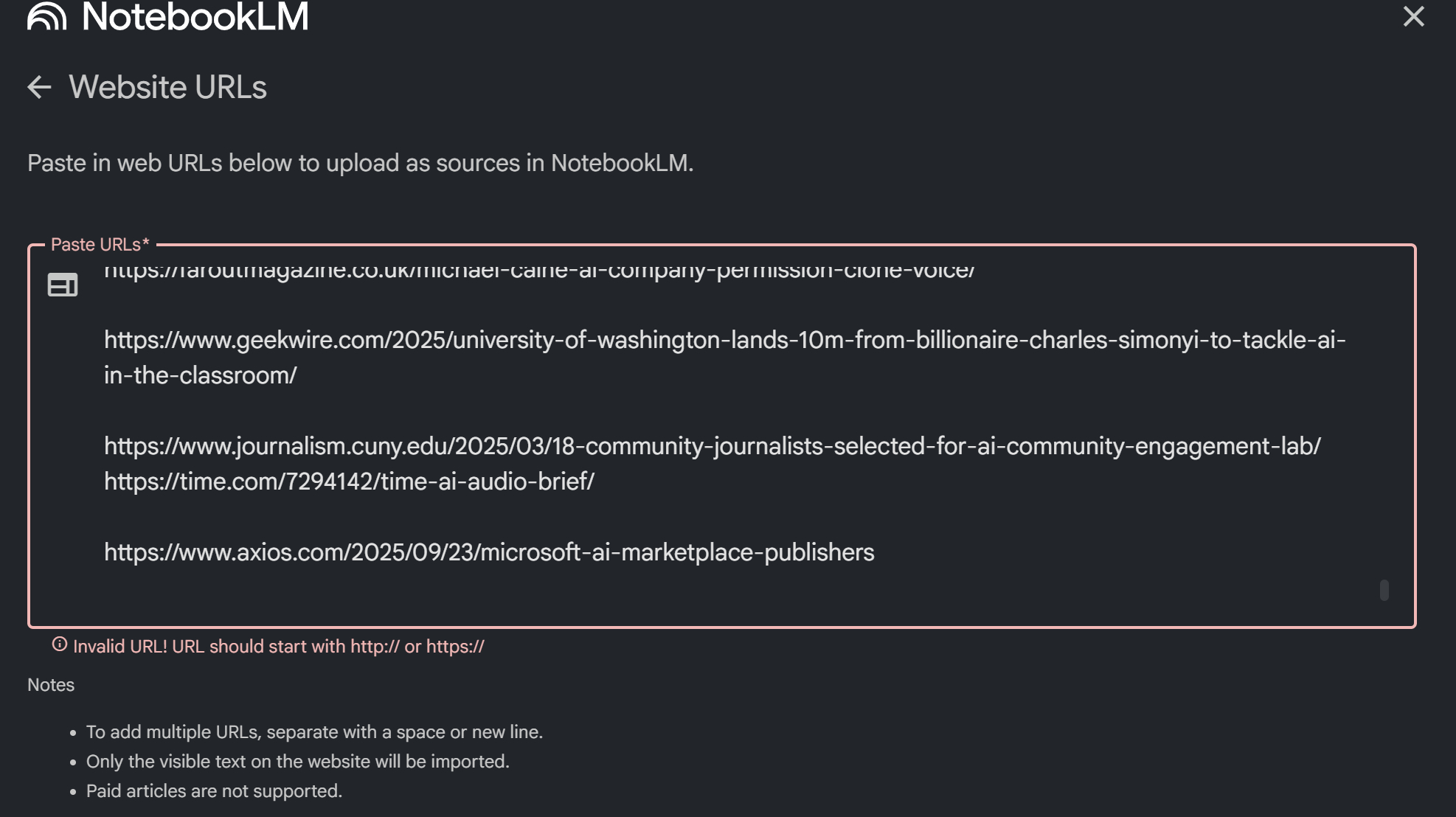Click the "To add multiple URLs" note
The image size is (1456, 817).
click(314, 732)
